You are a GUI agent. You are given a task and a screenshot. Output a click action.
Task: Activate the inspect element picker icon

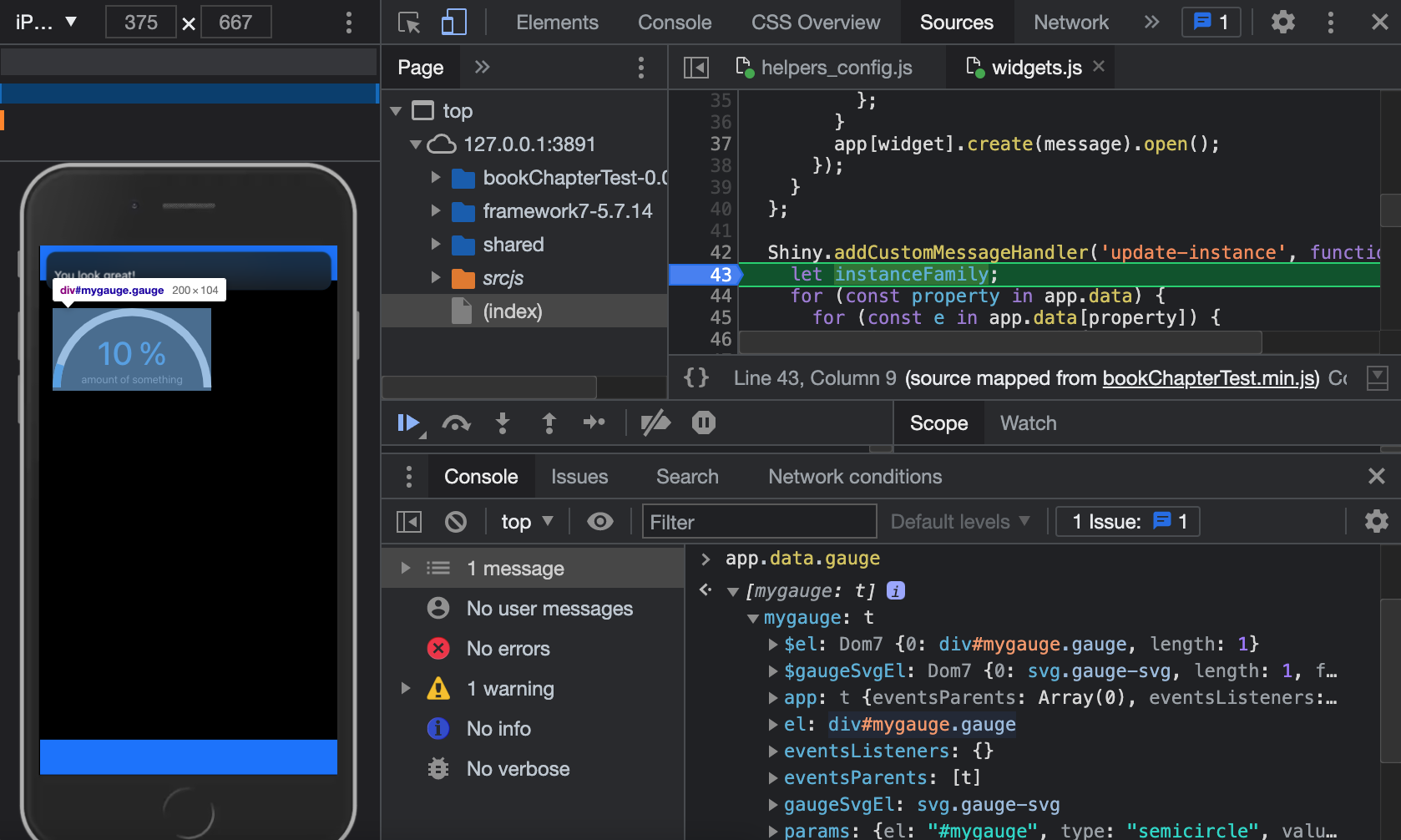click(409, 23)
